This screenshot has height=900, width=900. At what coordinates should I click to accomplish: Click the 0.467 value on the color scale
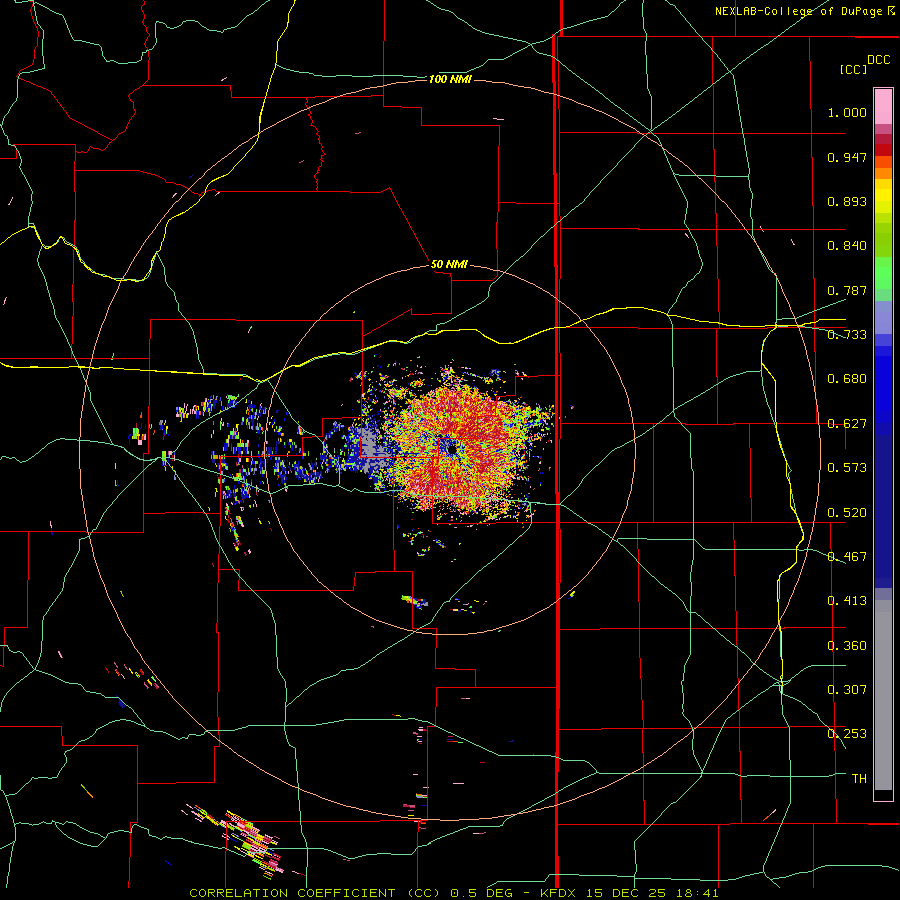847,557
